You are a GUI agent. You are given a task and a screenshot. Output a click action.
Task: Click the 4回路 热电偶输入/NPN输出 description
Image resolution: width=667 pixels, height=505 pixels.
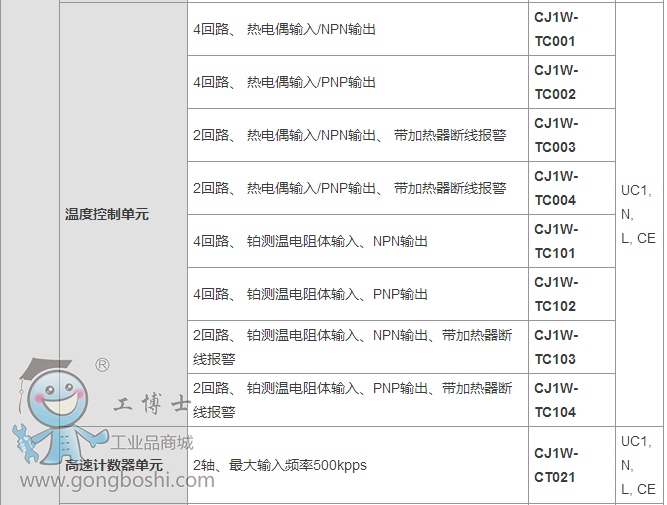pos(285,30)
